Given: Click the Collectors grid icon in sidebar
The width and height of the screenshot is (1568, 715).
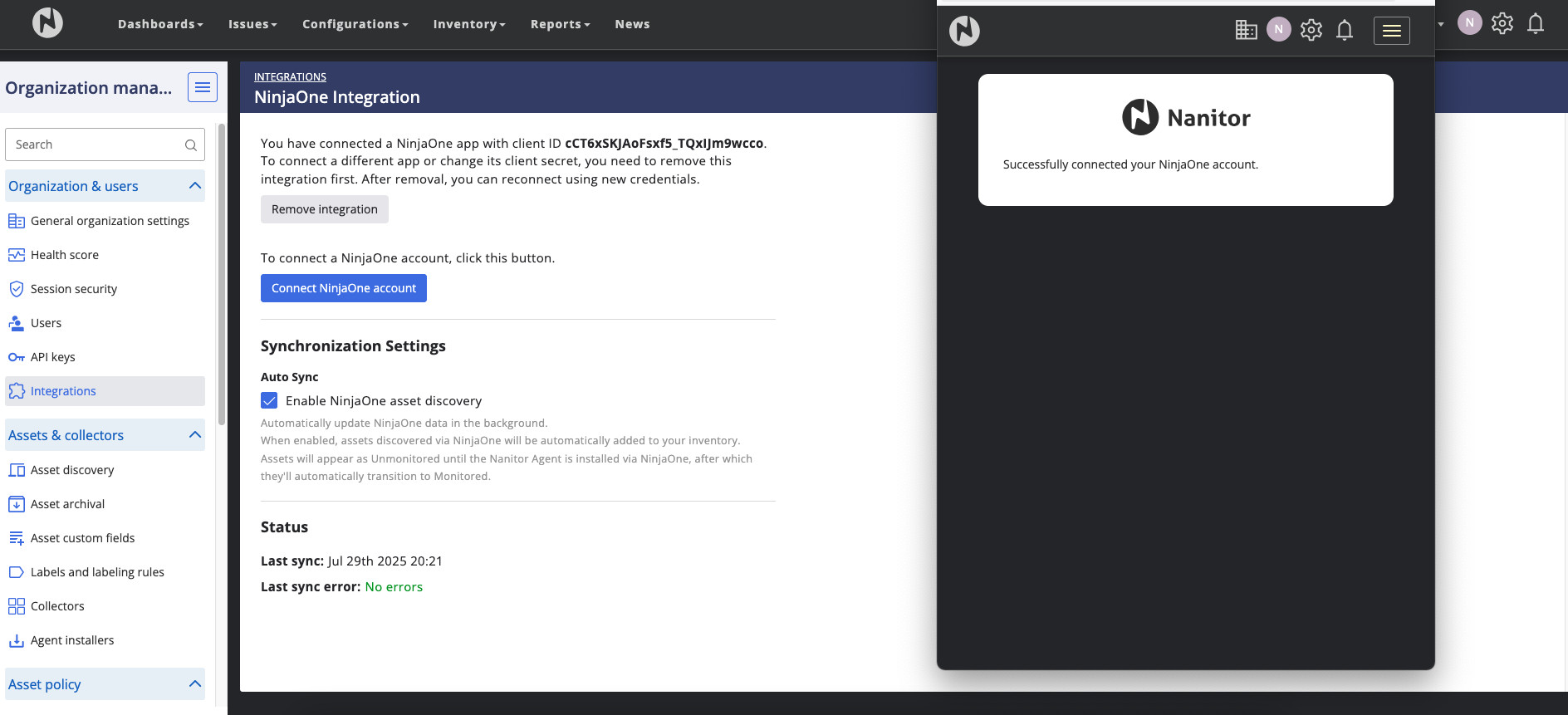Looking at the screenshot, I should [x=16, y=606].
